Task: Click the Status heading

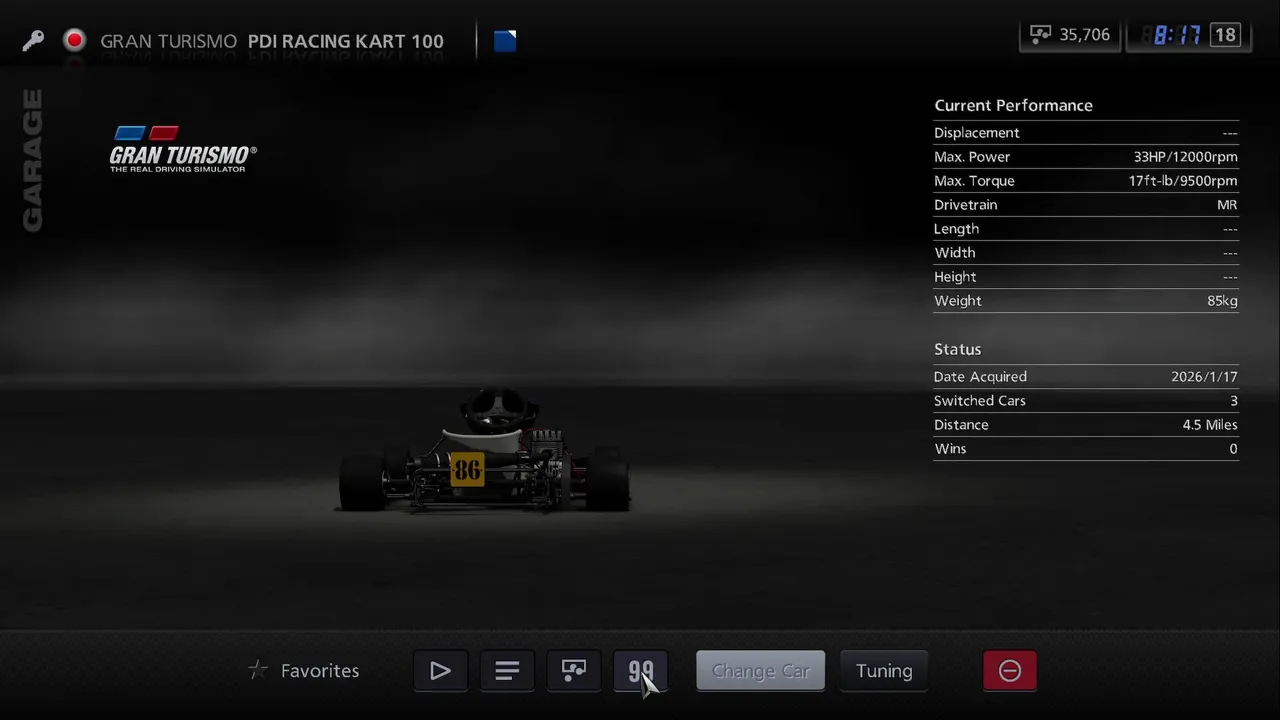Action: tap(957, 349)
